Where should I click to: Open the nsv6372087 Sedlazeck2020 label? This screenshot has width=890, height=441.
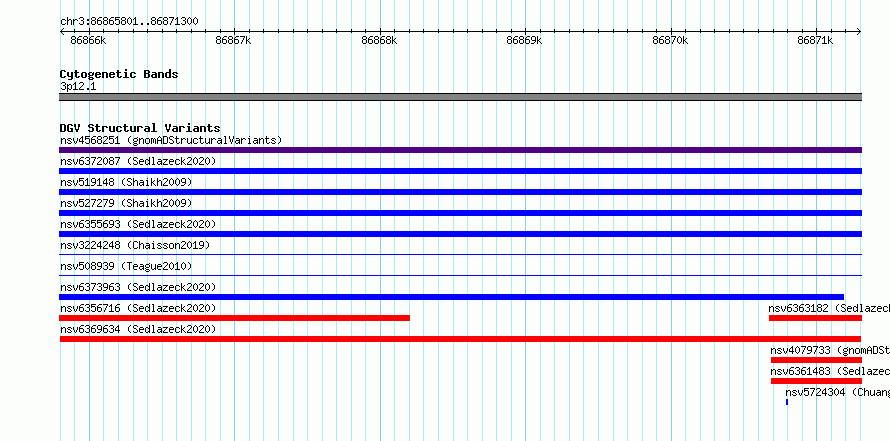138,161
